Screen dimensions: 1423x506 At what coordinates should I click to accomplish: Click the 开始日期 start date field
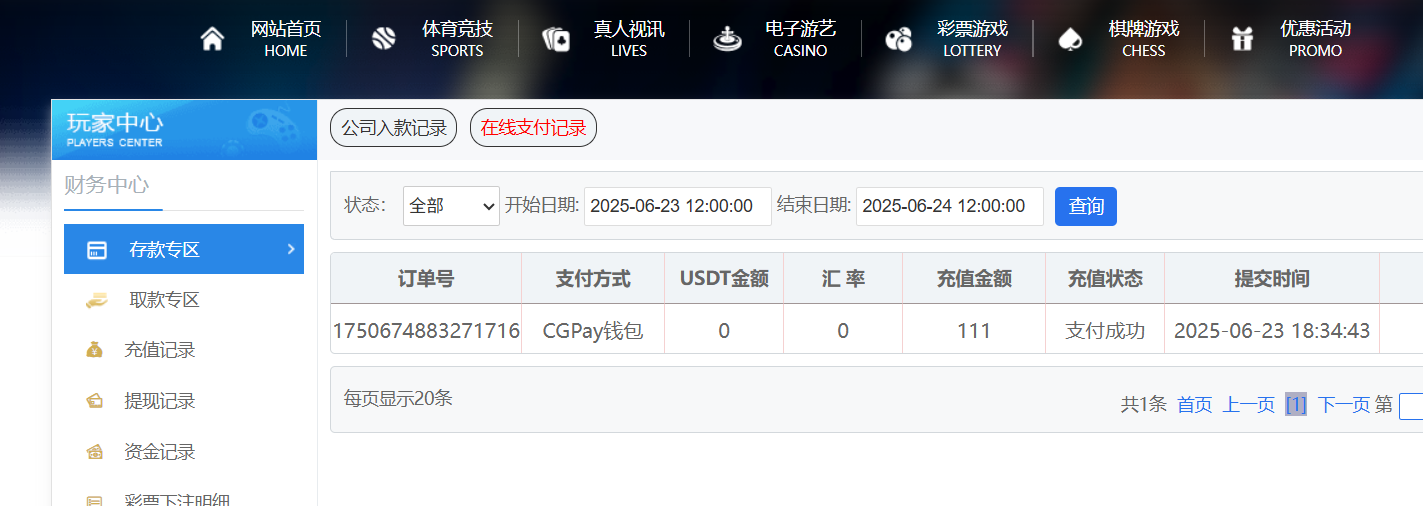[x=677, y=206]
